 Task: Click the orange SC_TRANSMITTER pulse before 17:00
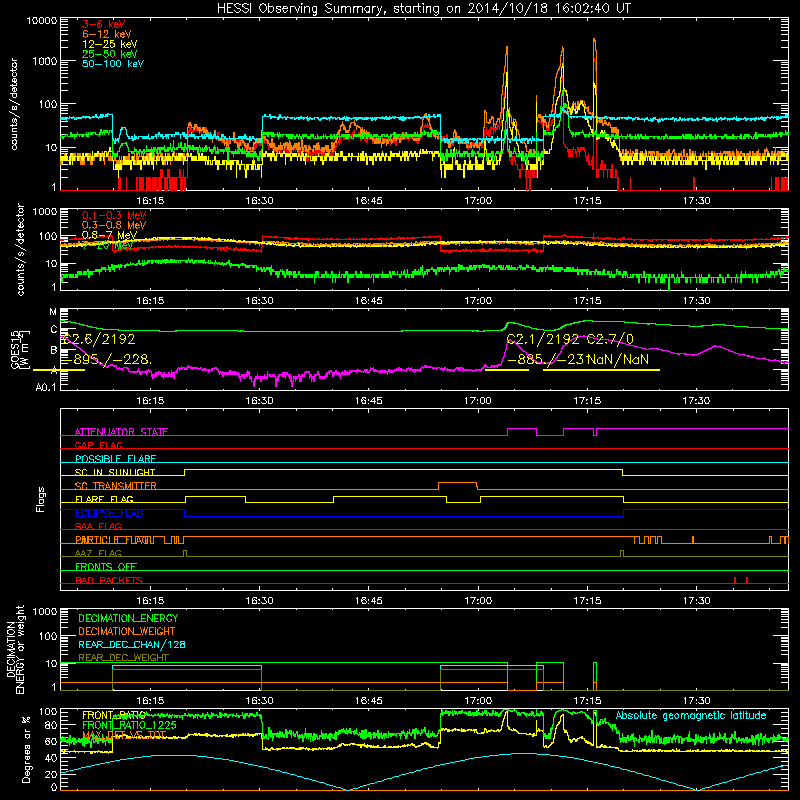click(x=458, y=485)
